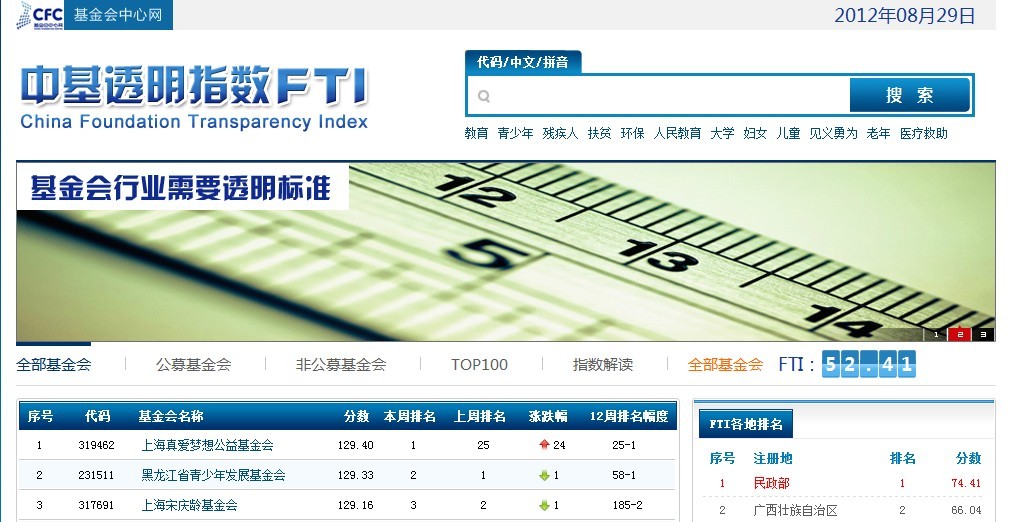
Task: Click the 代码 column header
Action: coord(97,416)
